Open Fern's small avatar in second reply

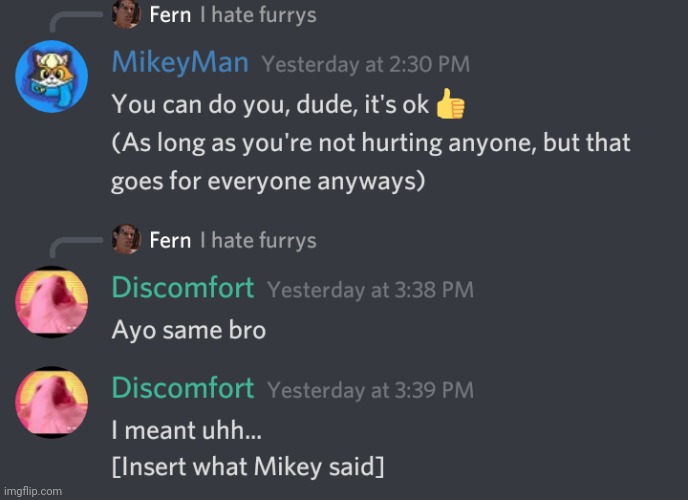click(x=126, y=239)
